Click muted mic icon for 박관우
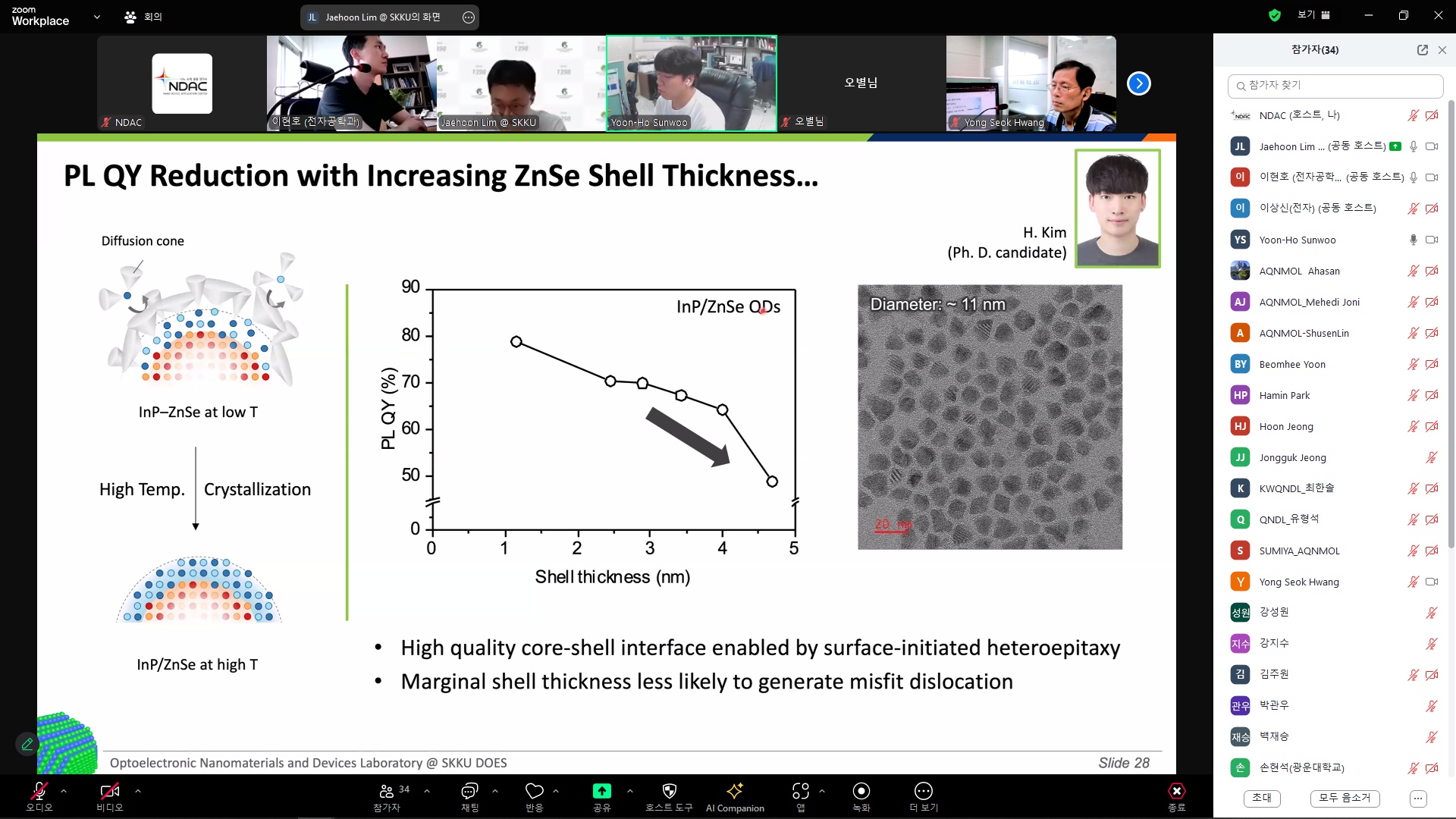This screenshot has height=819, width=1456. tap(1432, 706)
